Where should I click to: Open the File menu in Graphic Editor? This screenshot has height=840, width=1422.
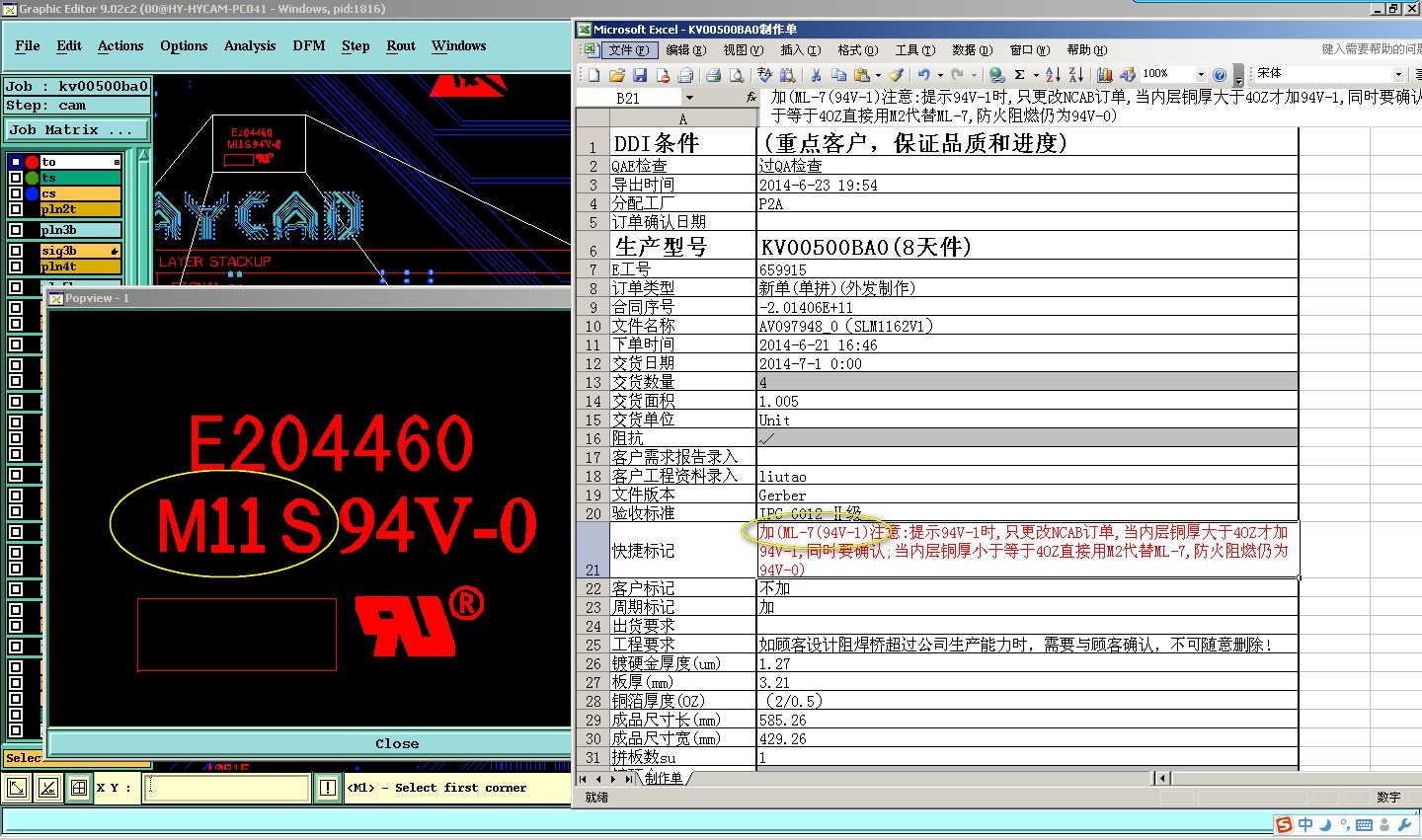pyautogui.click(x=28, y=45)
